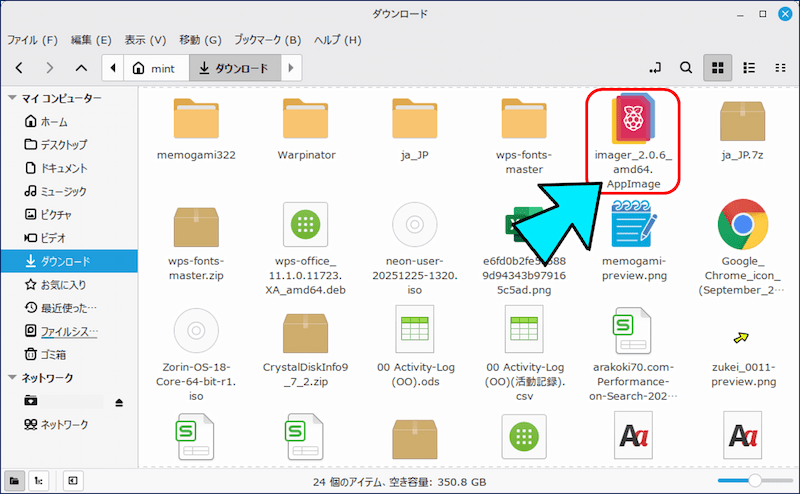
Task: Open ビデオ in the sidebar
Action: coord(69,238)
